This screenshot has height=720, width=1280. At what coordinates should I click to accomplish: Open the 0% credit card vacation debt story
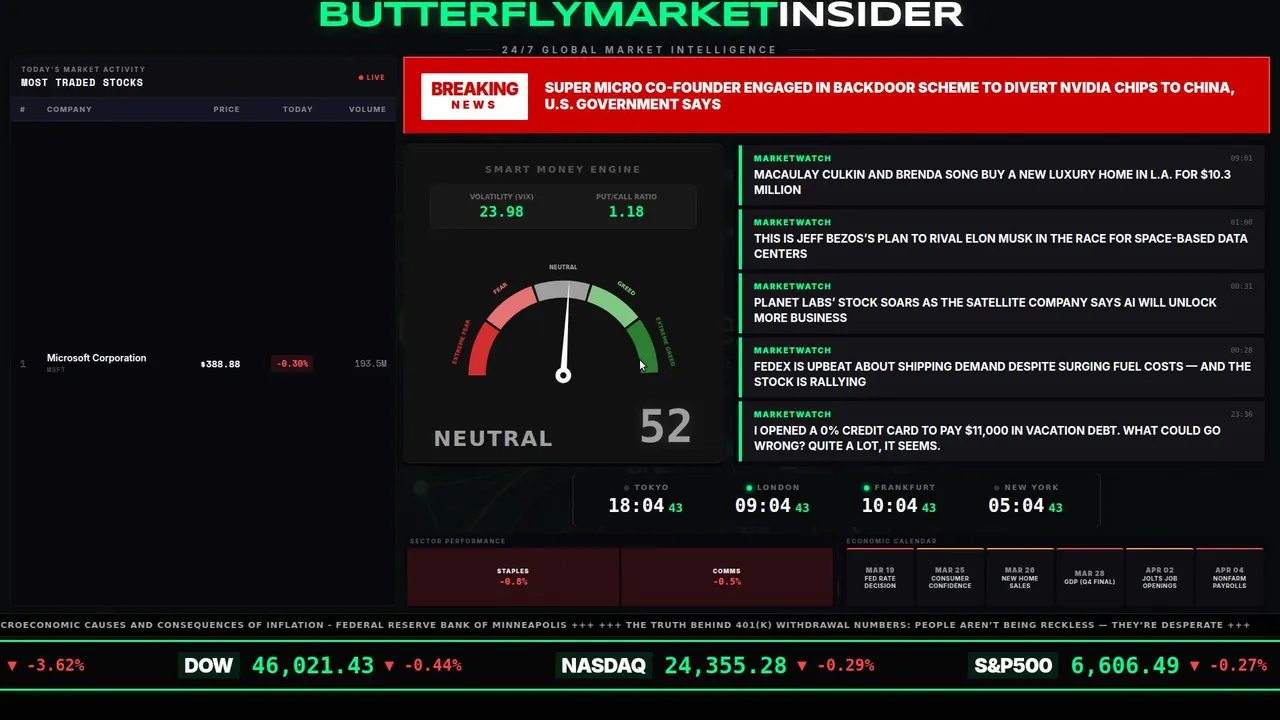tap(1002, 432)
